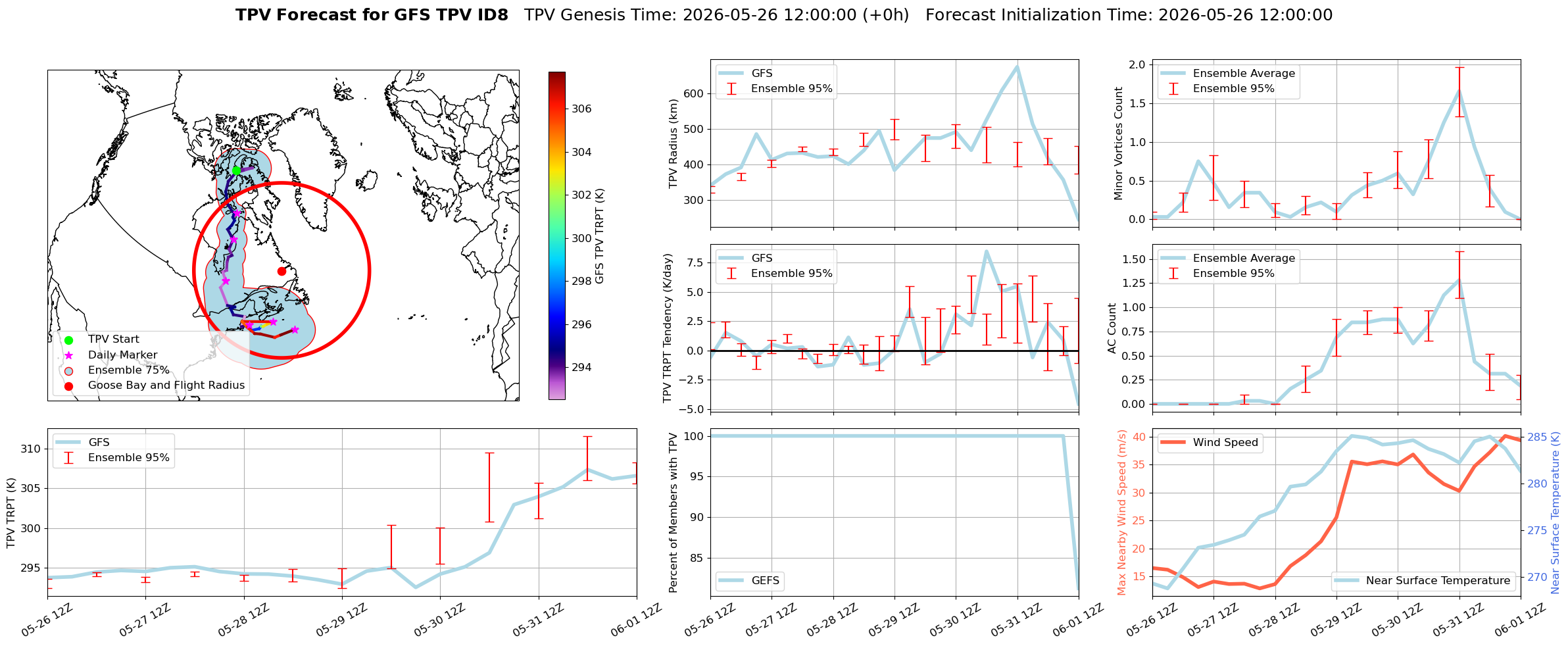This screenshot has height=646, width=1568.
Task: Click the AC Count y-axis label
Action: click(1112, 328)
